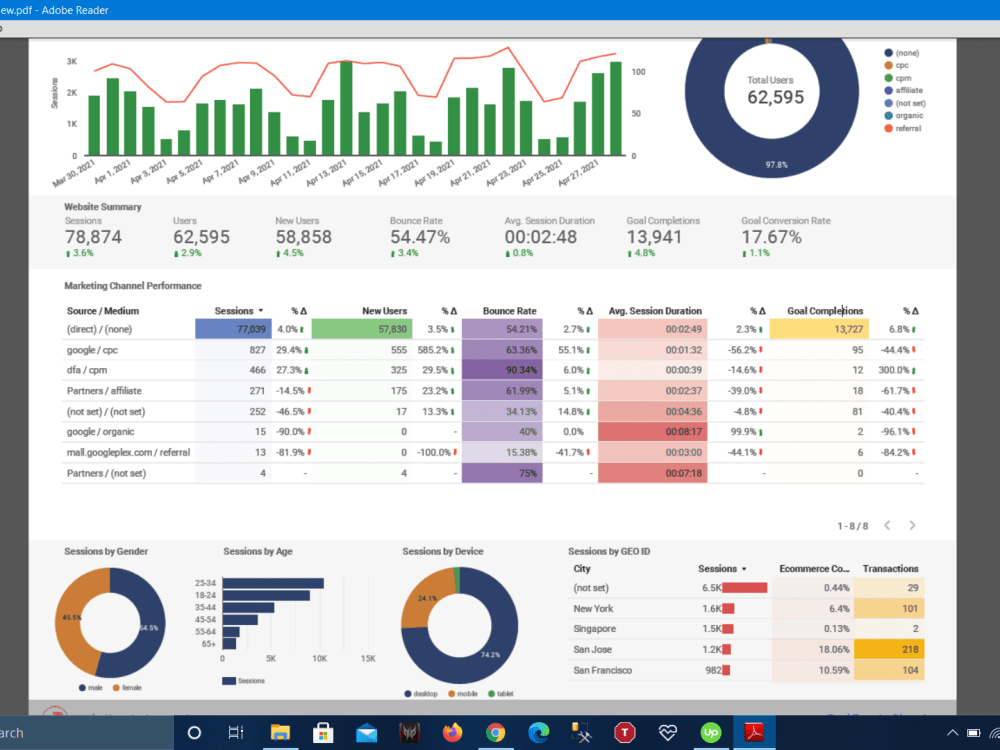Viewport: 1000px width, 750px height.
Task: Click the previous page arrow beside 1-8/8
Action: (x=886, y=524)
